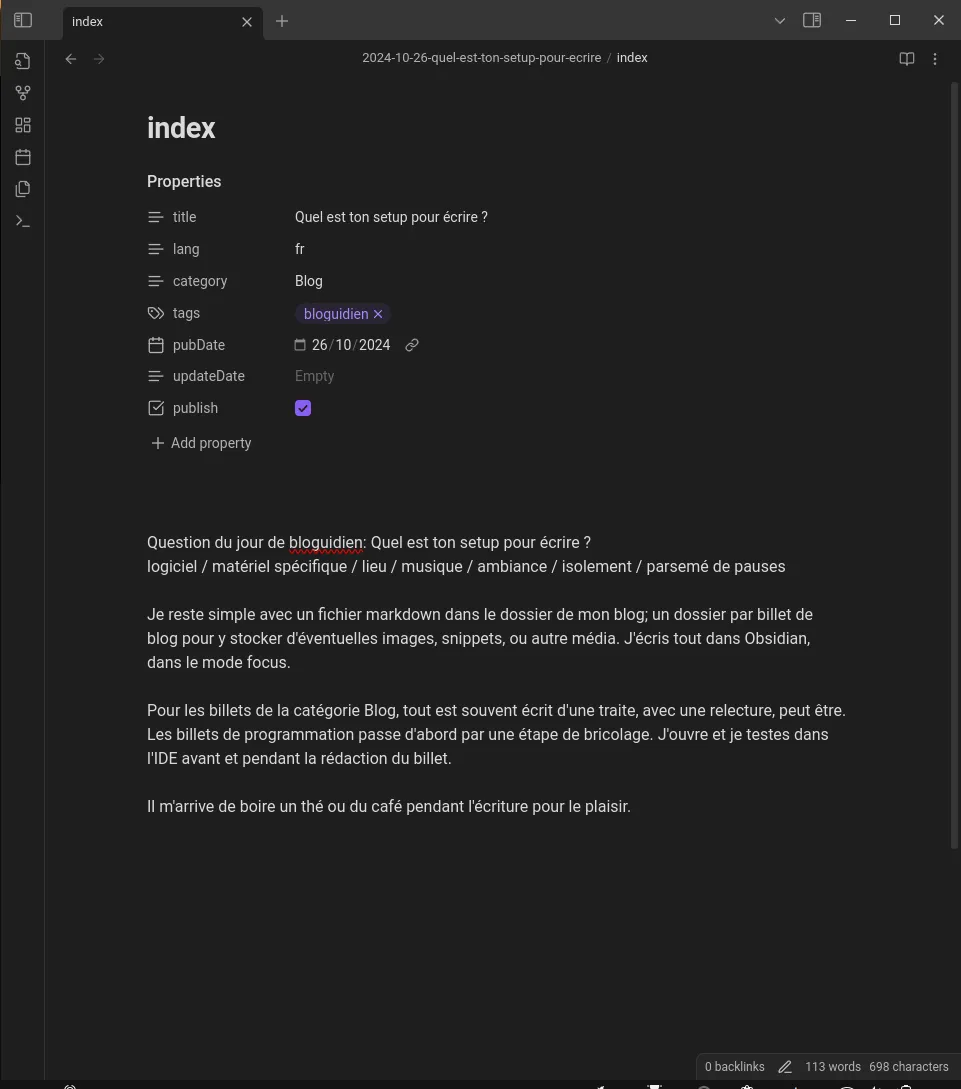
Task: Open graph view from ribbon
Action: (23, 93)
